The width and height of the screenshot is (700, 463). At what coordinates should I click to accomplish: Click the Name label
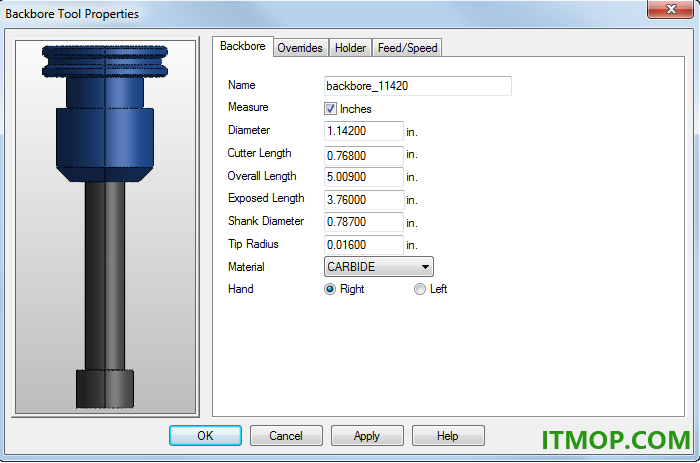(x=242, y=85)
